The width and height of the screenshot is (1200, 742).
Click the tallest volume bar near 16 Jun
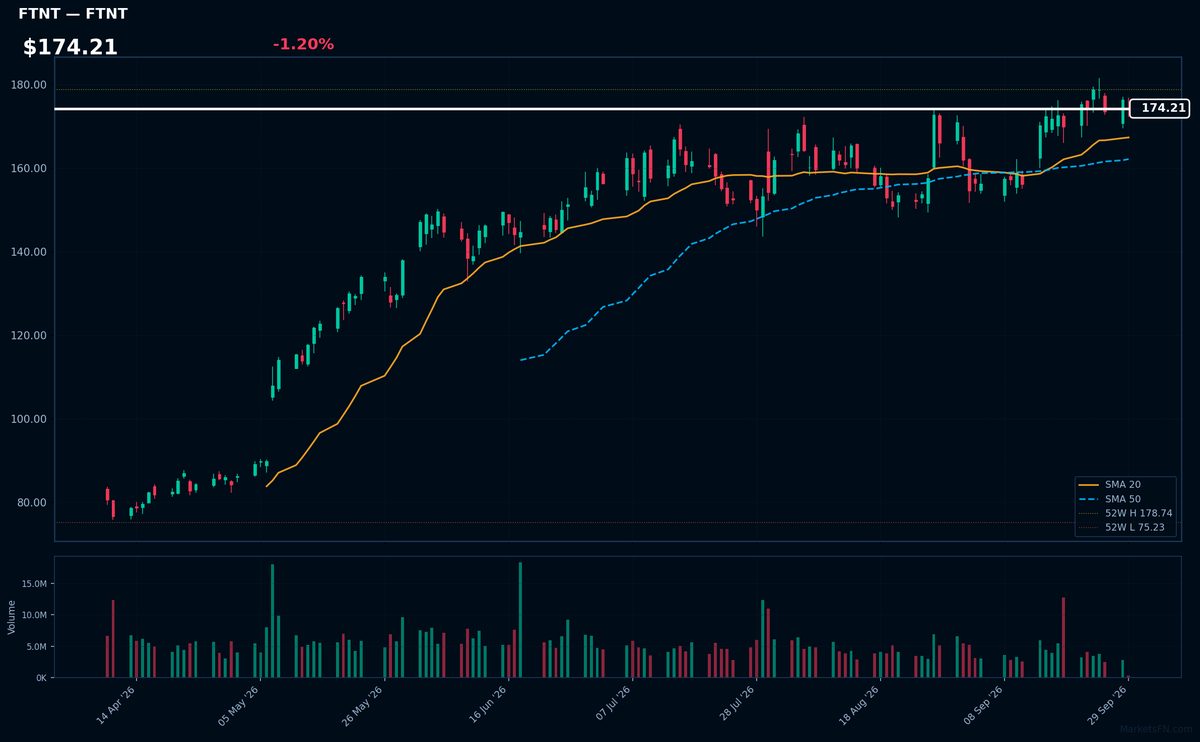pos(520,620)
